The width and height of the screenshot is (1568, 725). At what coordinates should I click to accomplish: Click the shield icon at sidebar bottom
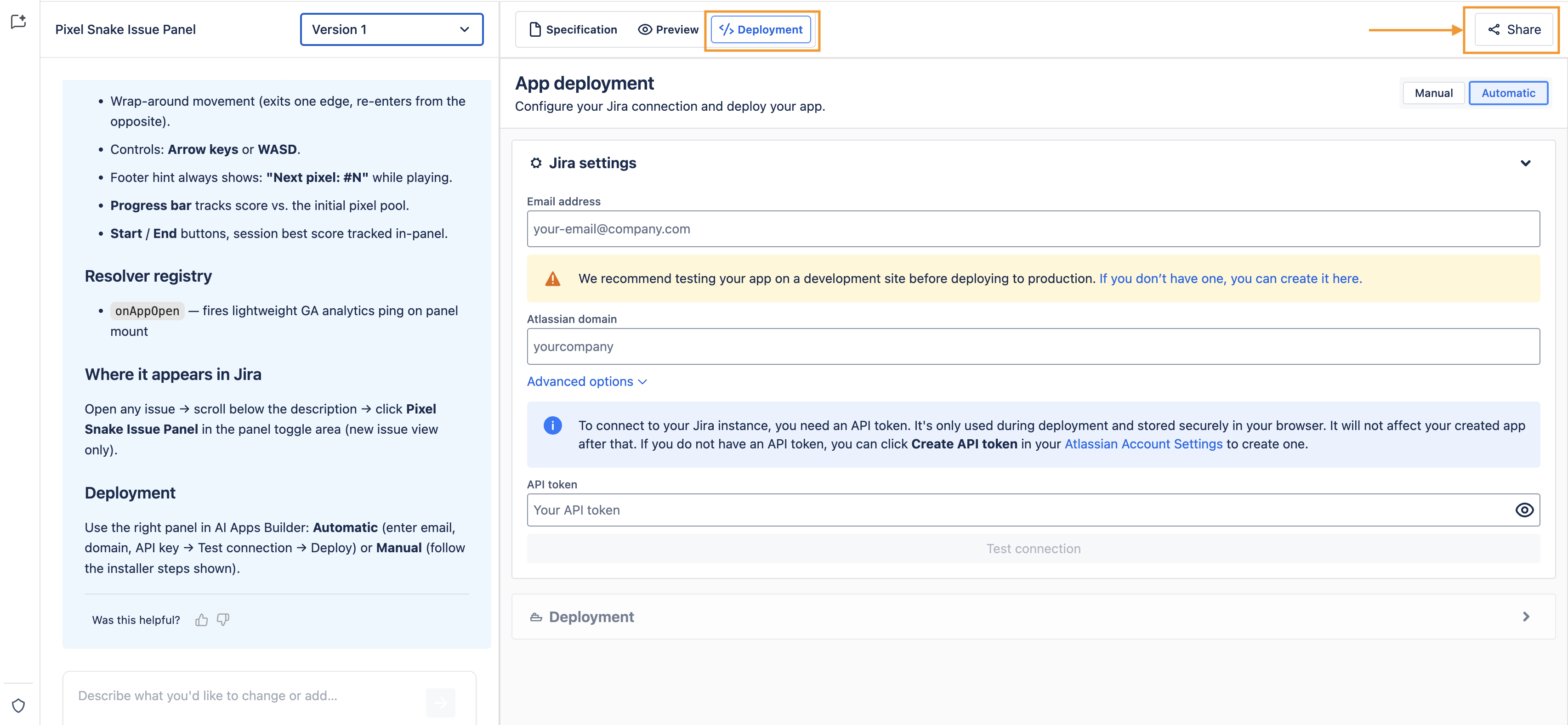tap(19, 705)
